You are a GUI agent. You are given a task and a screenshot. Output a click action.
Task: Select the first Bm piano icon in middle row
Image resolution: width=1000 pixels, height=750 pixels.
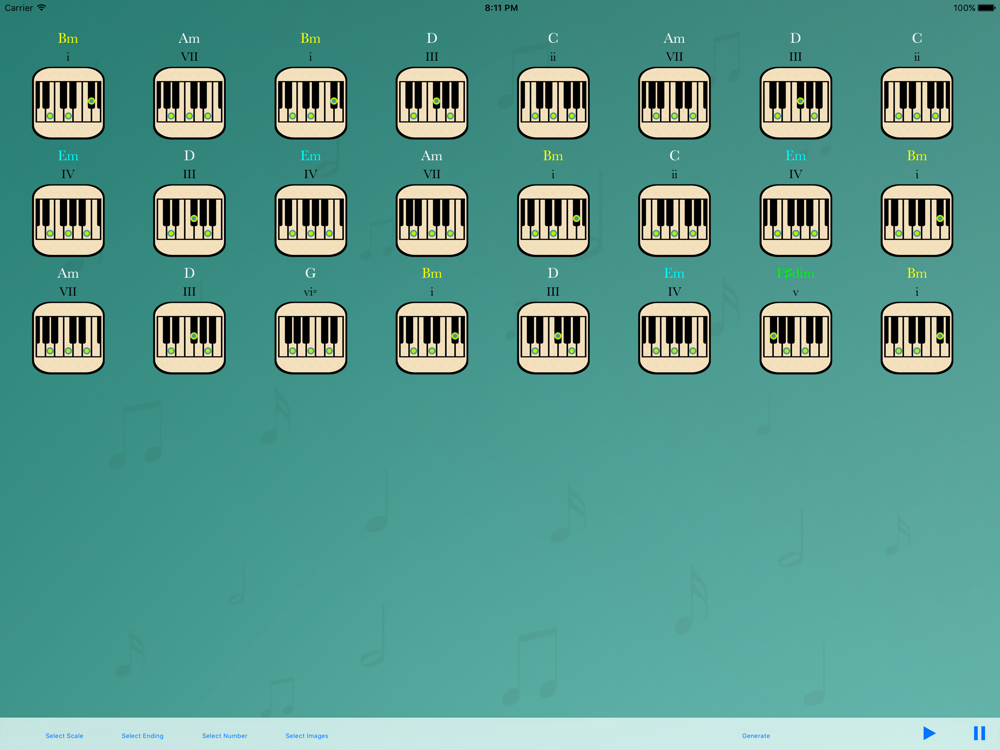coord(553,220)
